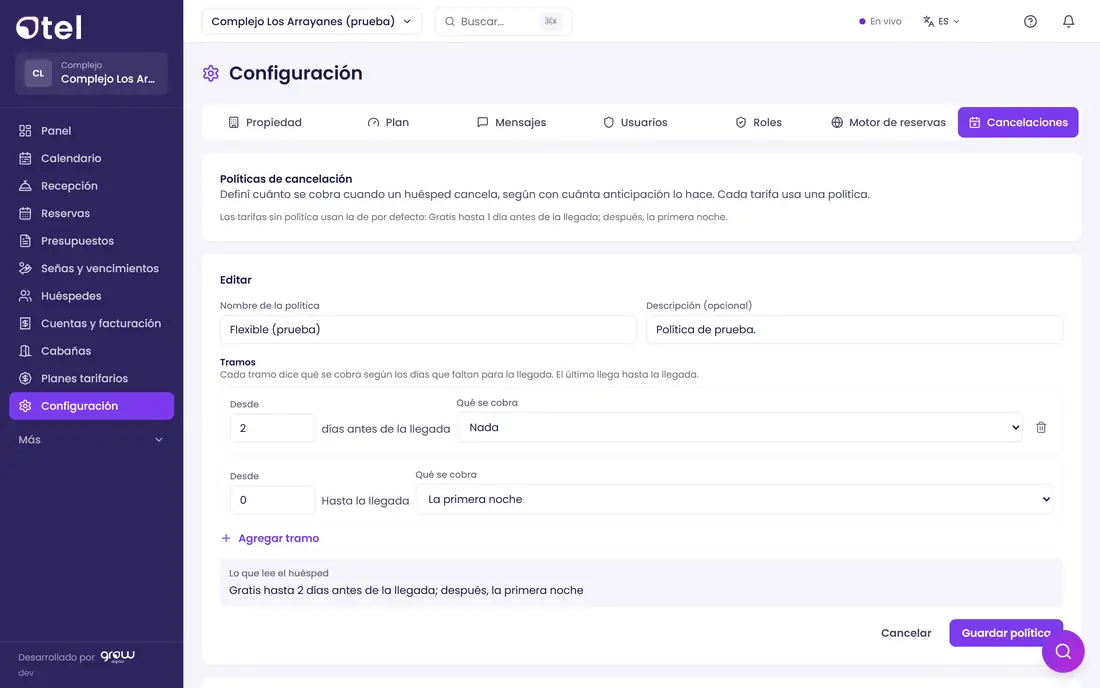Select the Cancelaciones tab
Image resolution: width=1100 pixels, height=688 pixels.
pos(1018,123)
